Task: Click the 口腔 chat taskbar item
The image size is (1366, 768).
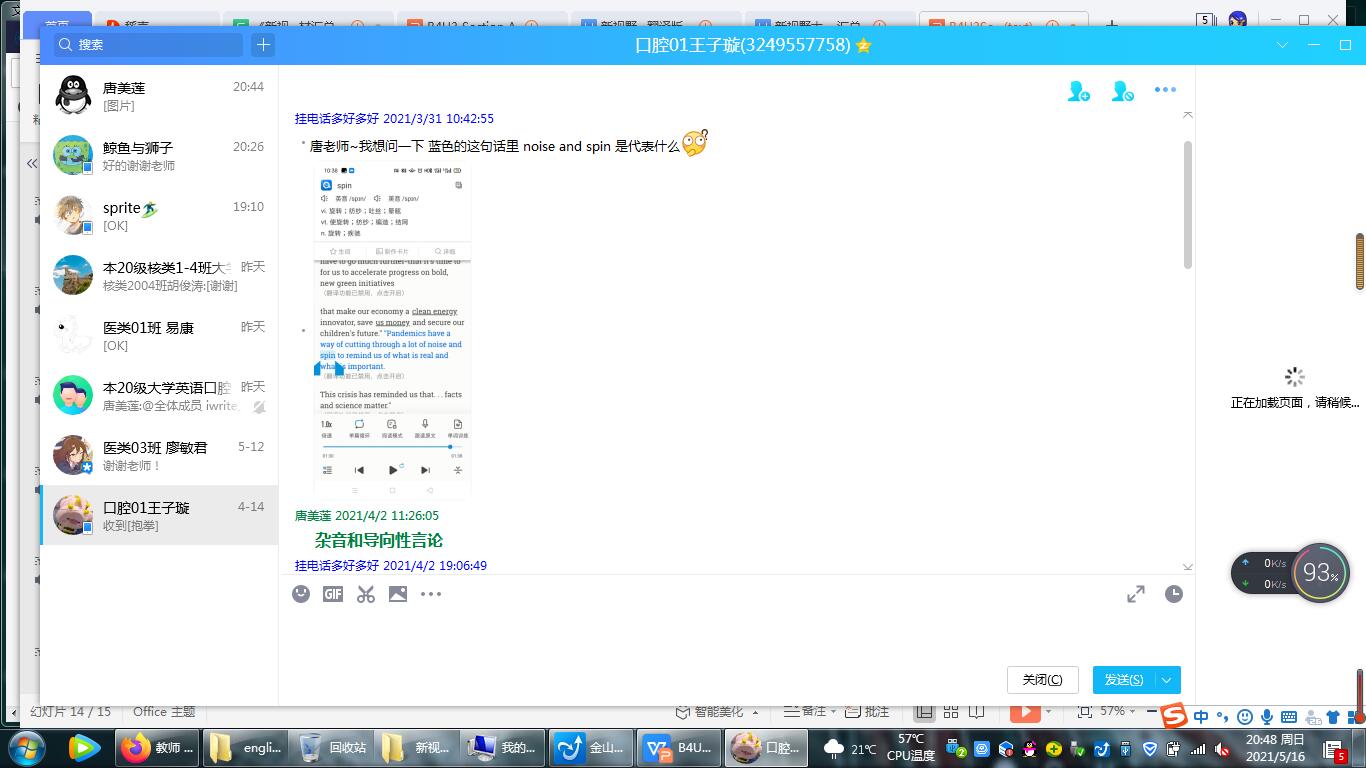Action: (x=765, y=748)
